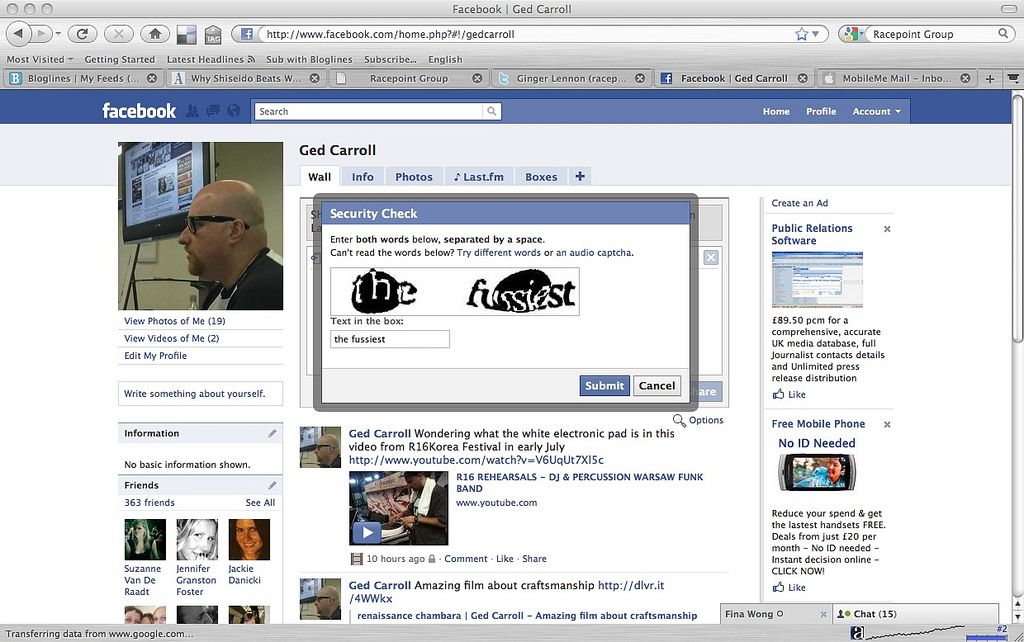
Task: Bookmark this page with the star icon
Action: tap(801, 34)
